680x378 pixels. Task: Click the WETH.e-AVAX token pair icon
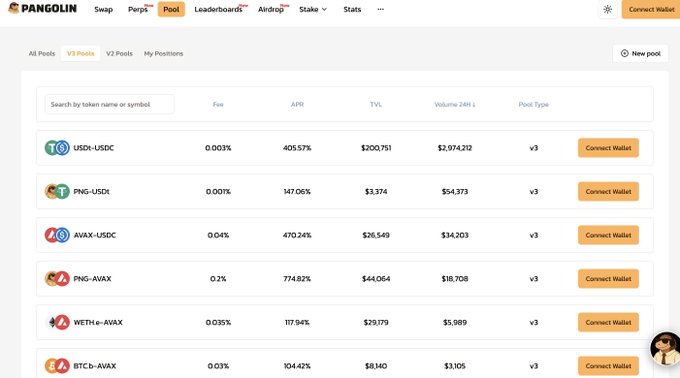pyautogui.click(x=57, y=323)
